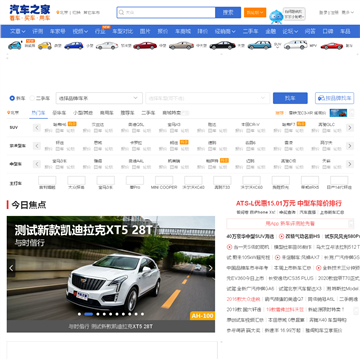Show the next carousel slide
Screen dimensions: 360x360
coord(211,268)
